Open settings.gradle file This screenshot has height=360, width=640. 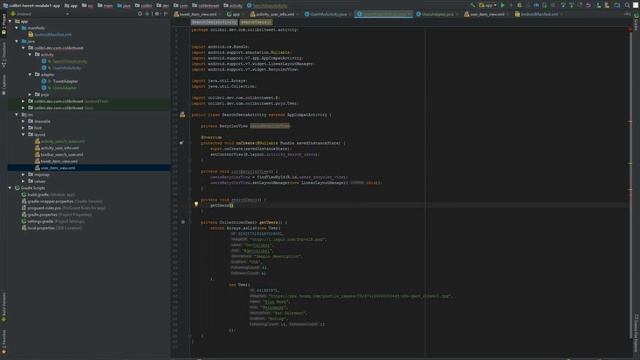point(53,221)
